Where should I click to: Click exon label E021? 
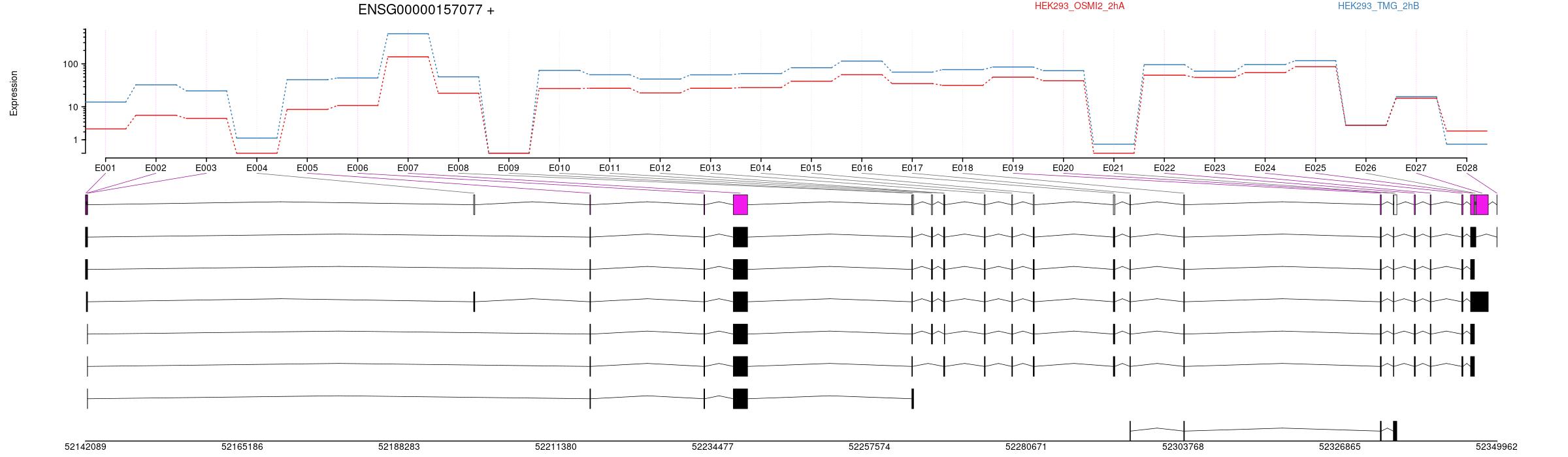1113,168
